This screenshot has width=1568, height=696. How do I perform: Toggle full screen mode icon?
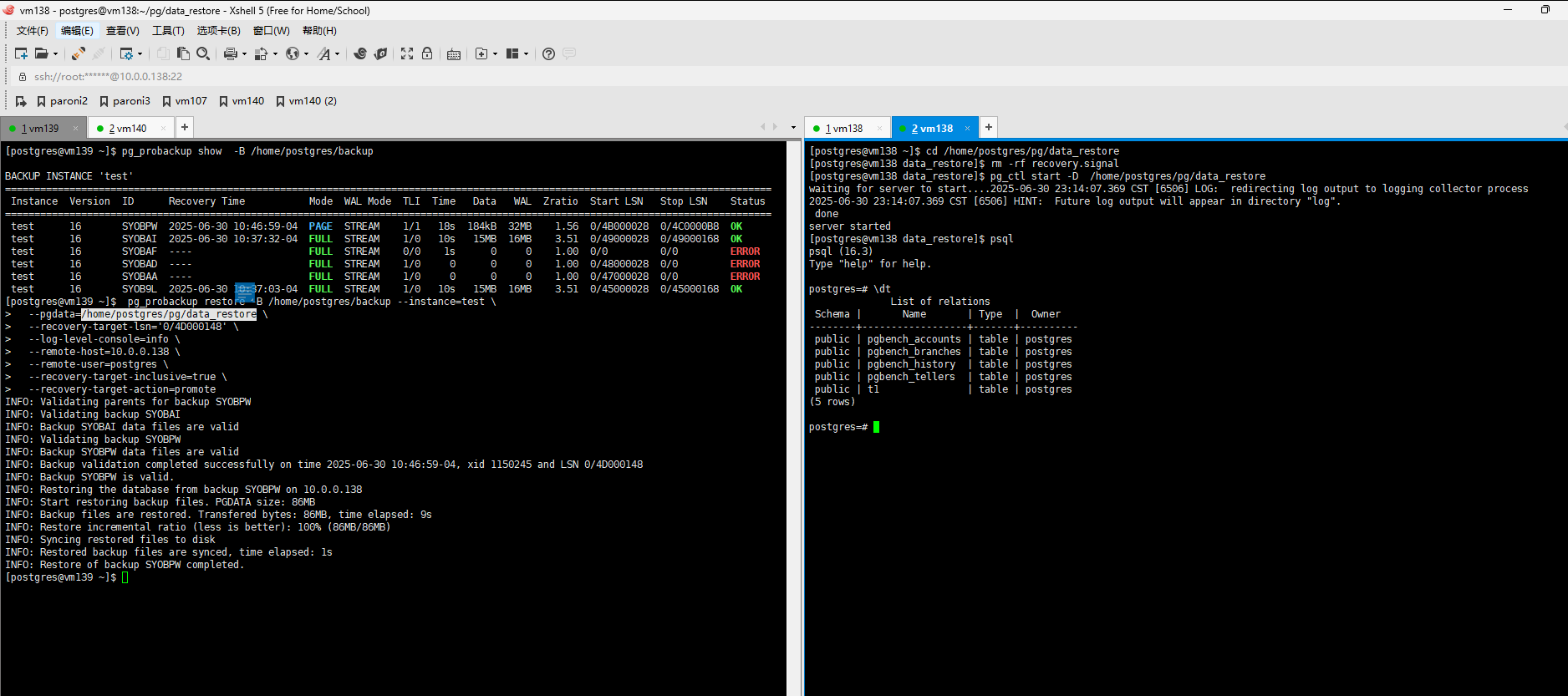(407, 53)
